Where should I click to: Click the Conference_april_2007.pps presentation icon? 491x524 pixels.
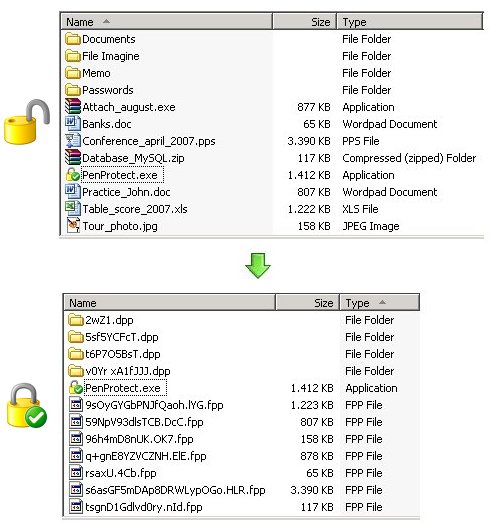tap(73, 141)
